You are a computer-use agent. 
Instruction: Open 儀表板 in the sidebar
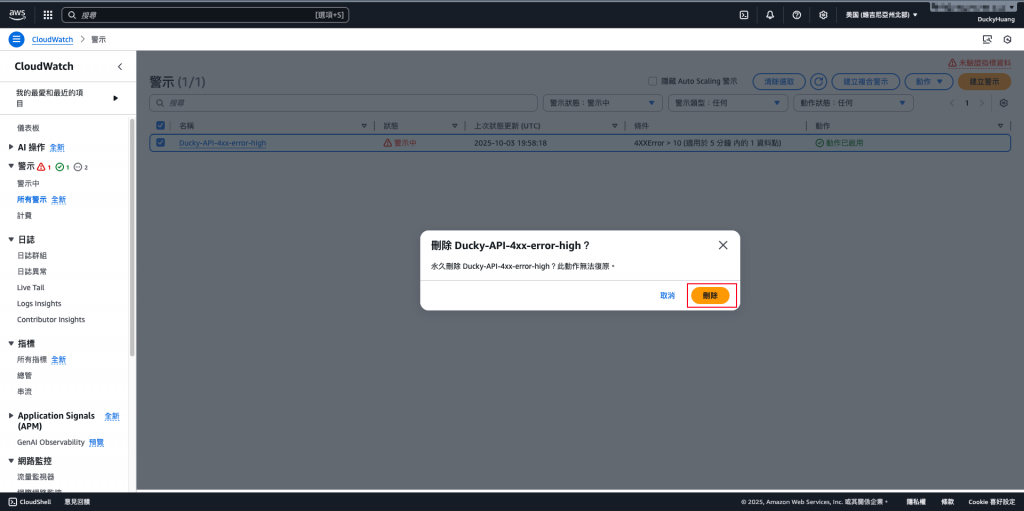28,128
